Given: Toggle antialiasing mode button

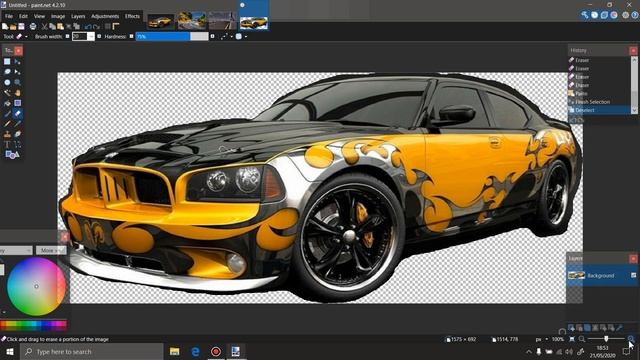Looking at the screenshot, I should click(x=225, y=36).
